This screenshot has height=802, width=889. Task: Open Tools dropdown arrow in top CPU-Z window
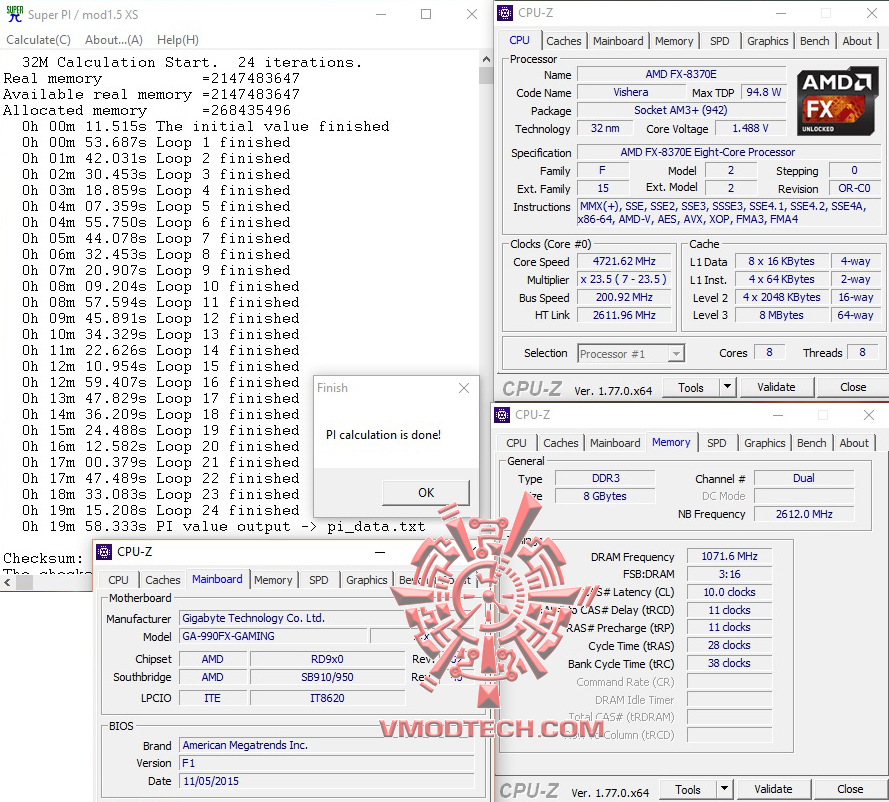[727, 387]
